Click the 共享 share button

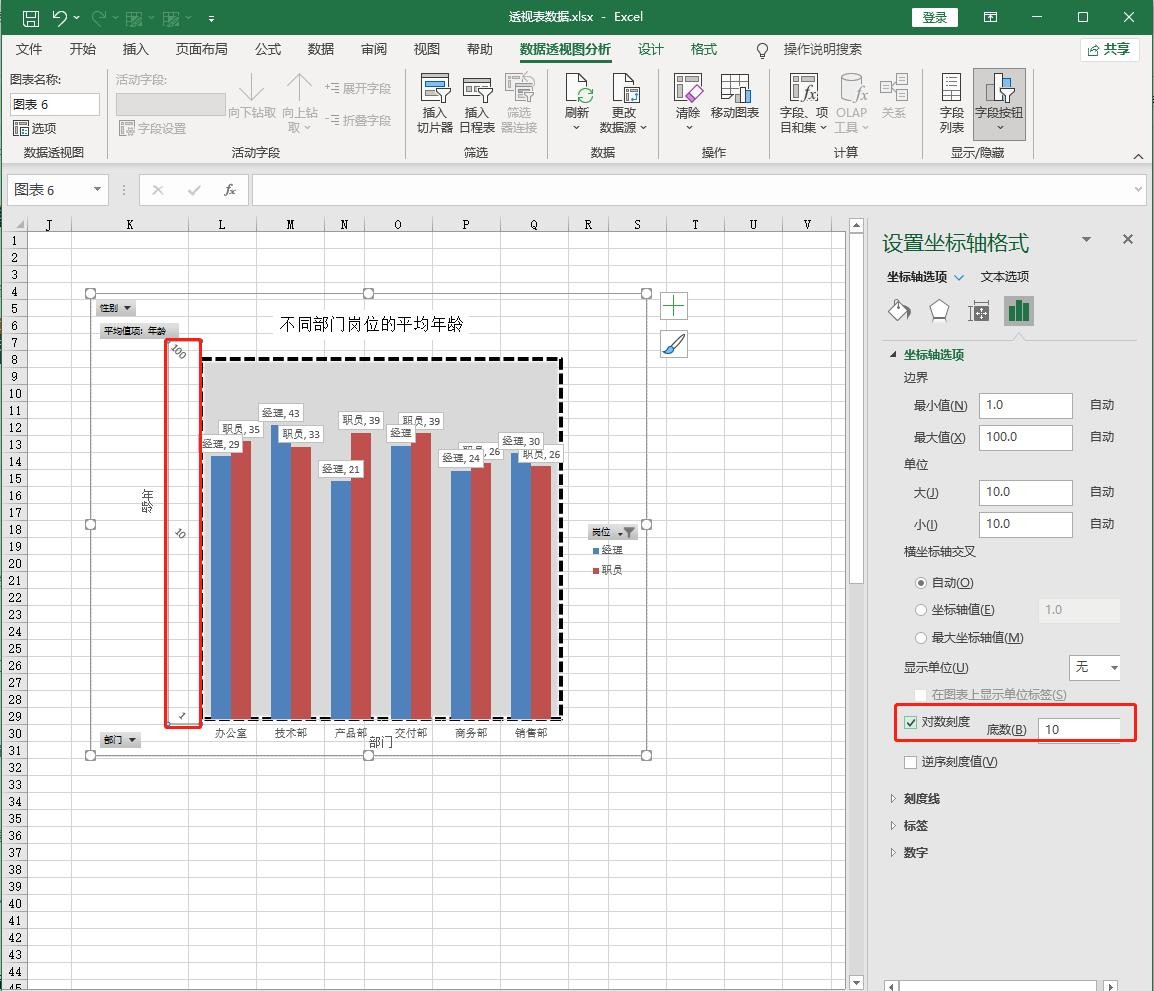[1109, 49]
